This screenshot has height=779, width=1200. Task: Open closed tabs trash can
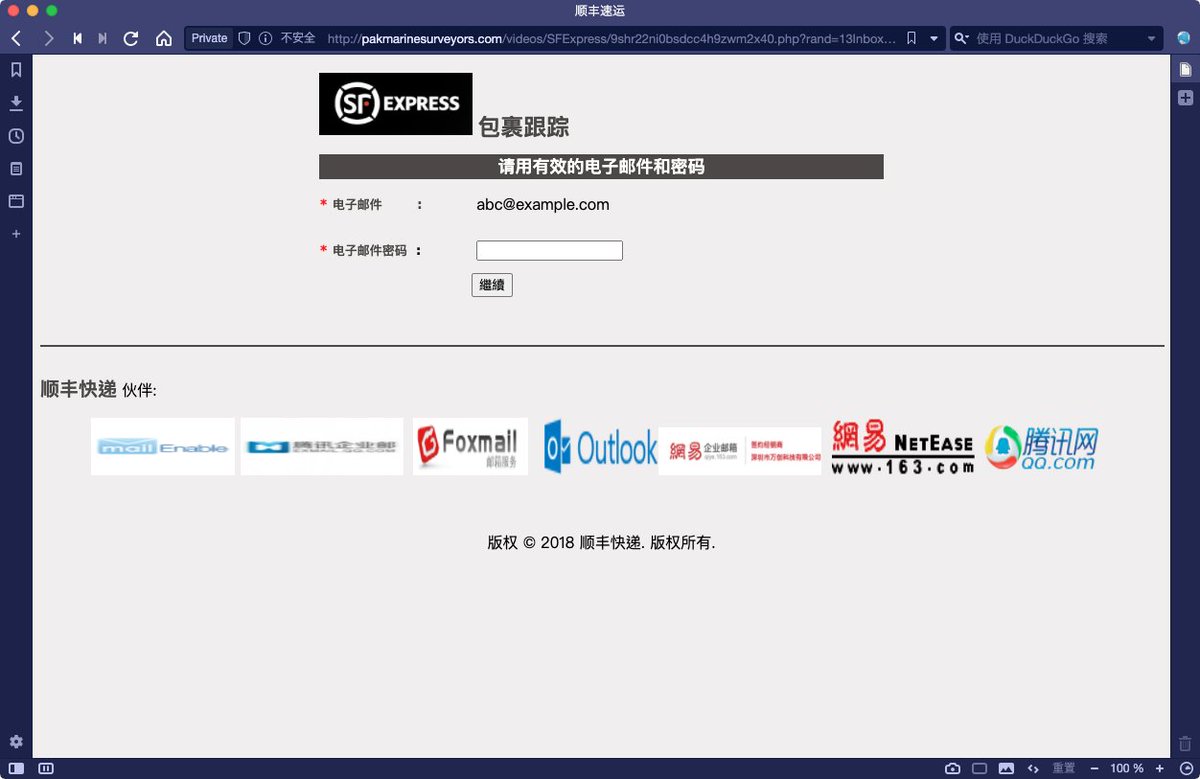[x=1185, y=743]
